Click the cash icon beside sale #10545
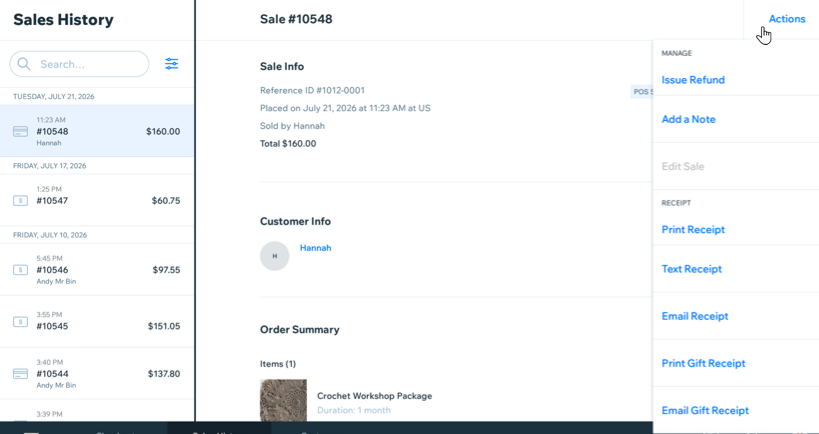This screenshot has height=434, width=819. click(x=20, y=322)
